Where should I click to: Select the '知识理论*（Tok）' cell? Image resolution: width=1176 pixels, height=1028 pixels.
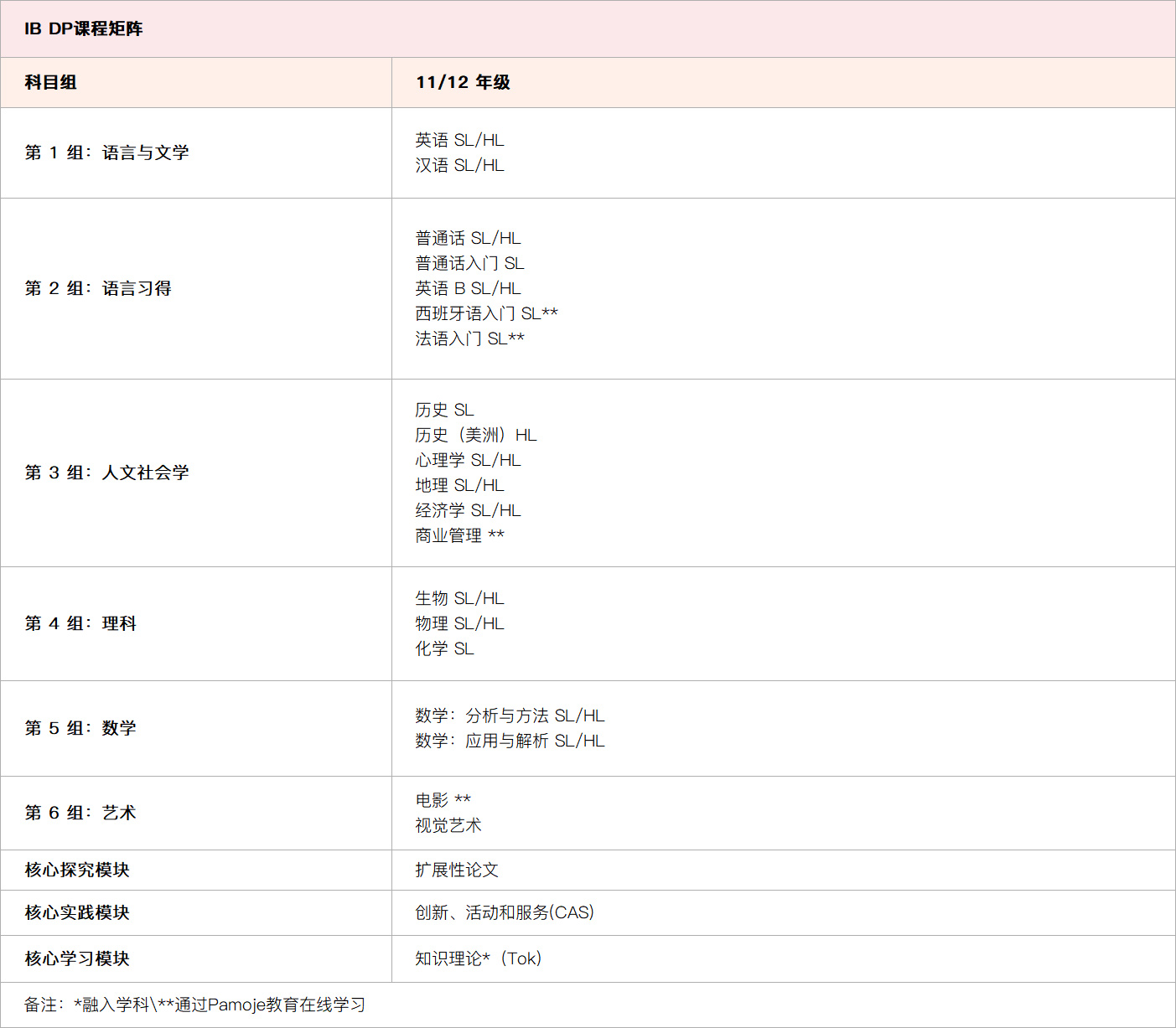tap(479, 958)
